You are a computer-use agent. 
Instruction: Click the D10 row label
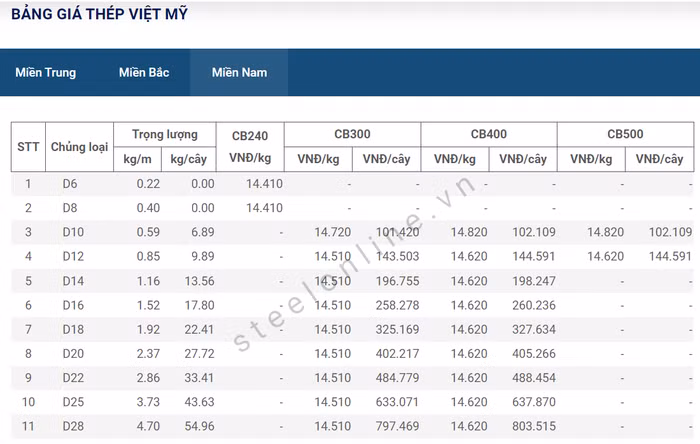(72, 232)
